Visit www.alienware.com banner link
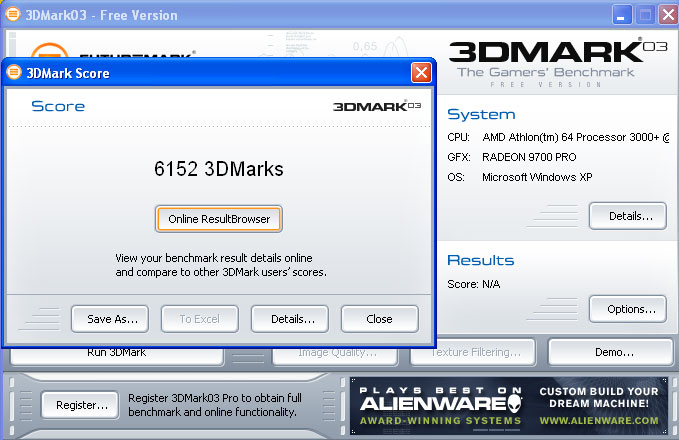The image size is (679, 440). (600, 419)
